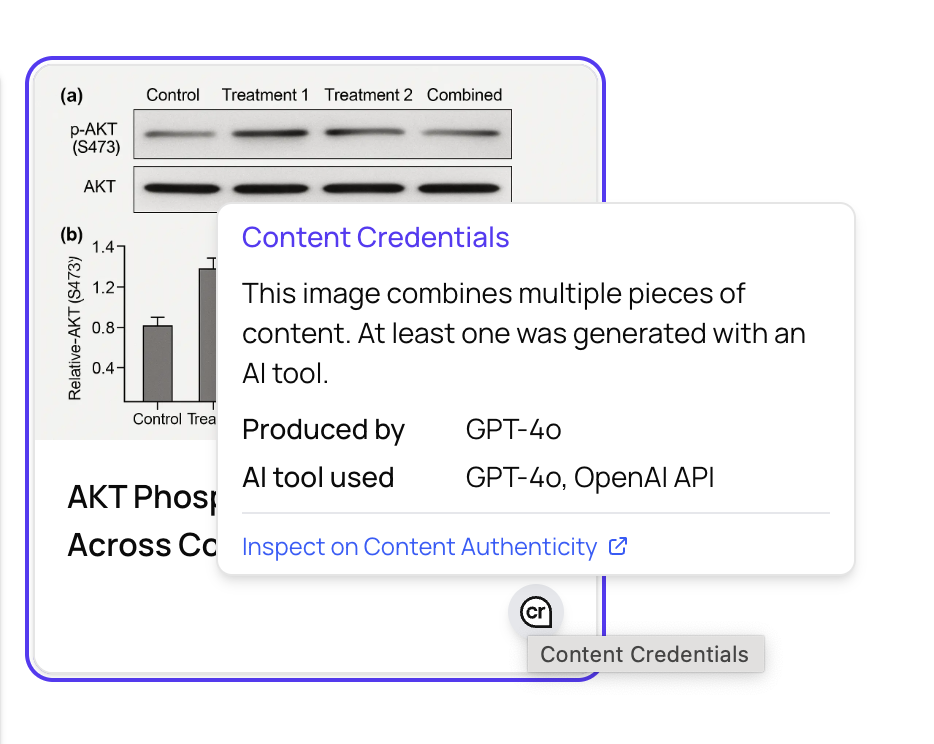This screenshot has height=744, width=934.
Task: Click the panel (b) marker
Action: pos(72,235)
